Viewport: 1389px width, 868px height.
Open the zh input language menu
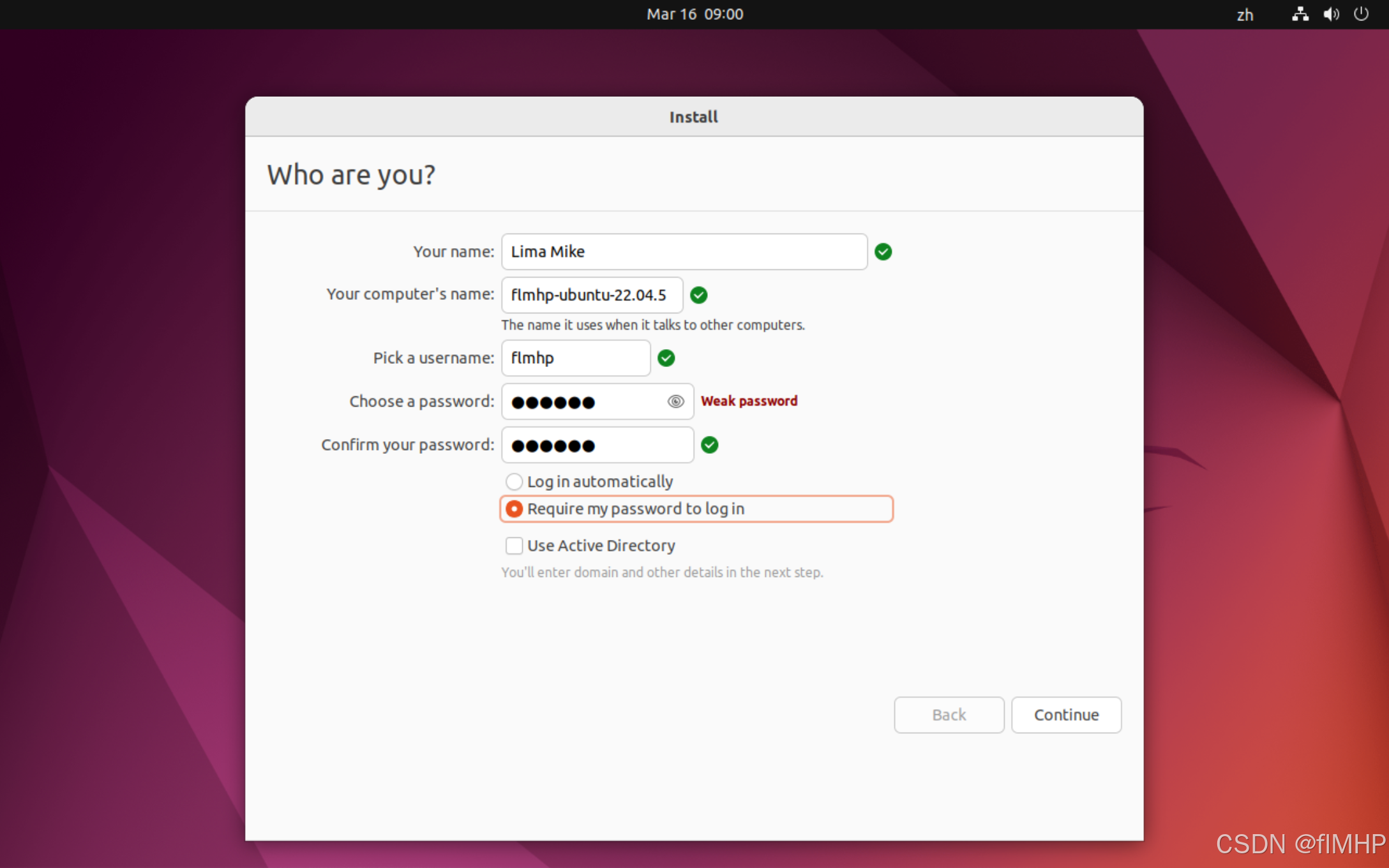(x=1245, y=15)
